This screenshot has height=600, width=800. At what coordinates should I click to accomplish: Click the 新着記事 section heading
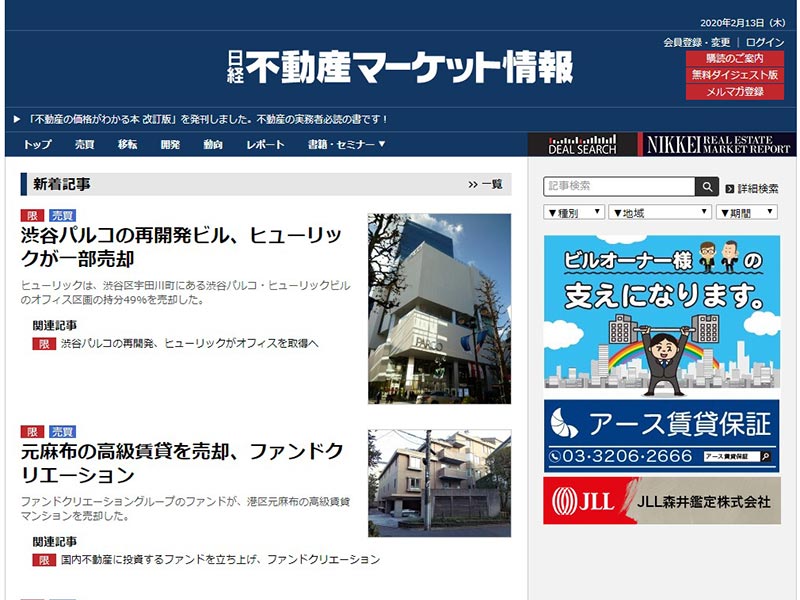click(62, 184)
